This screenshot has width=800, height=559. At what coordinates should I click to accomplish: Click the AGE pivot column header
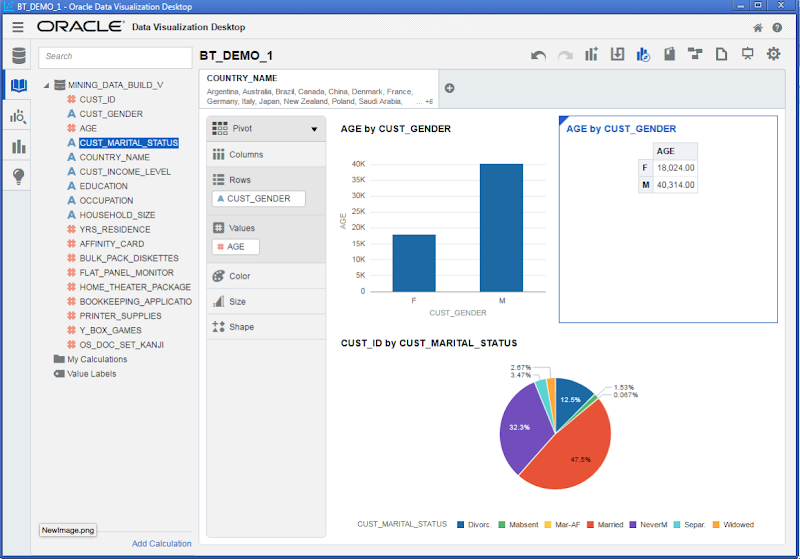pyautogui.click(x=676, y=151)
